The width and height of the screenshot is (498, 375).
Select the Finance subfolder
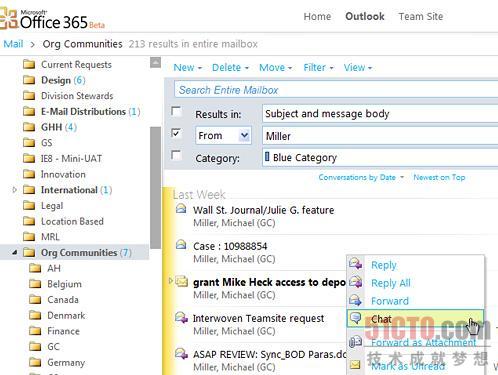click(x=63, y=331)
